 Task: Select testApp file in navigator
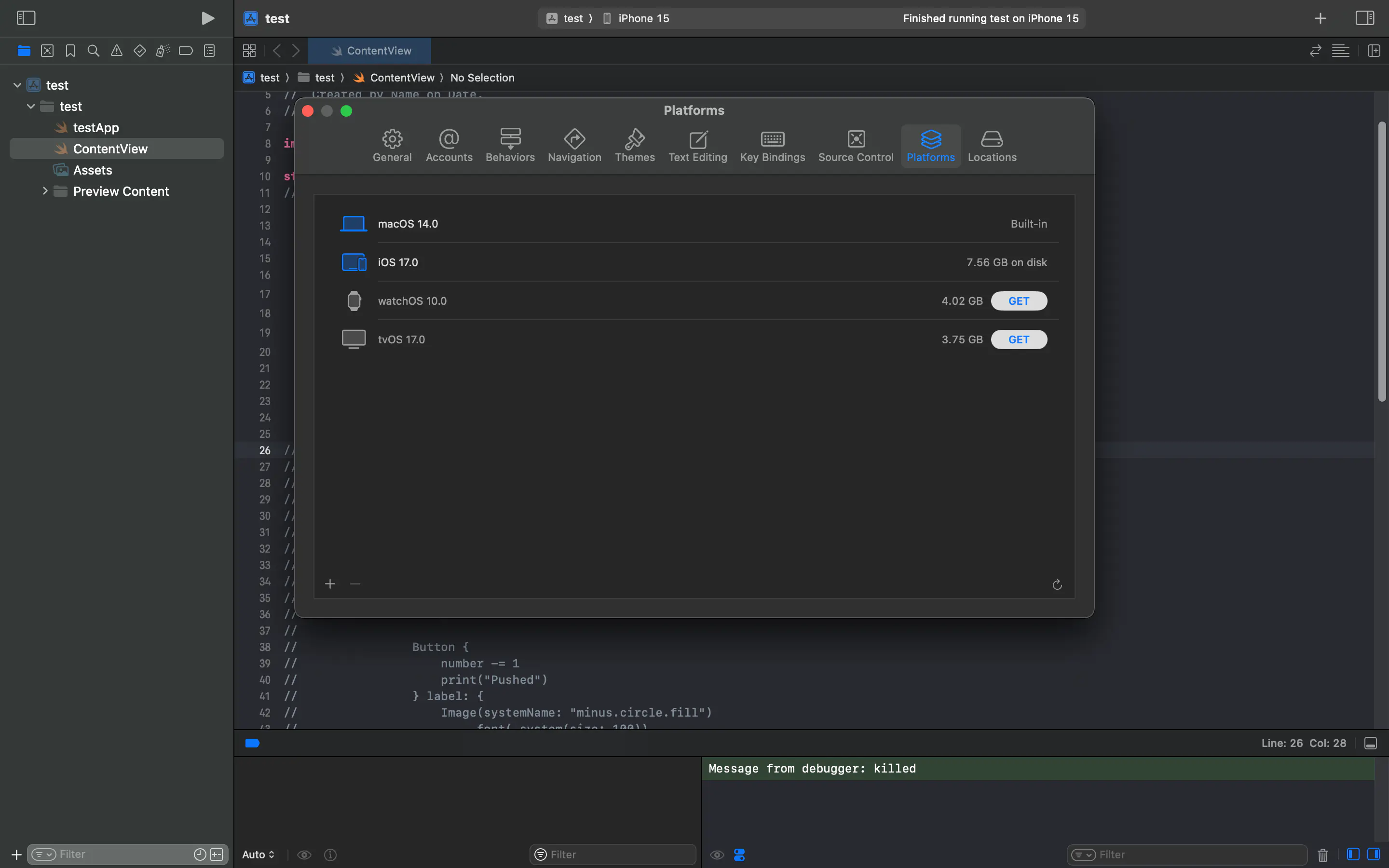[x=96, y=127]
